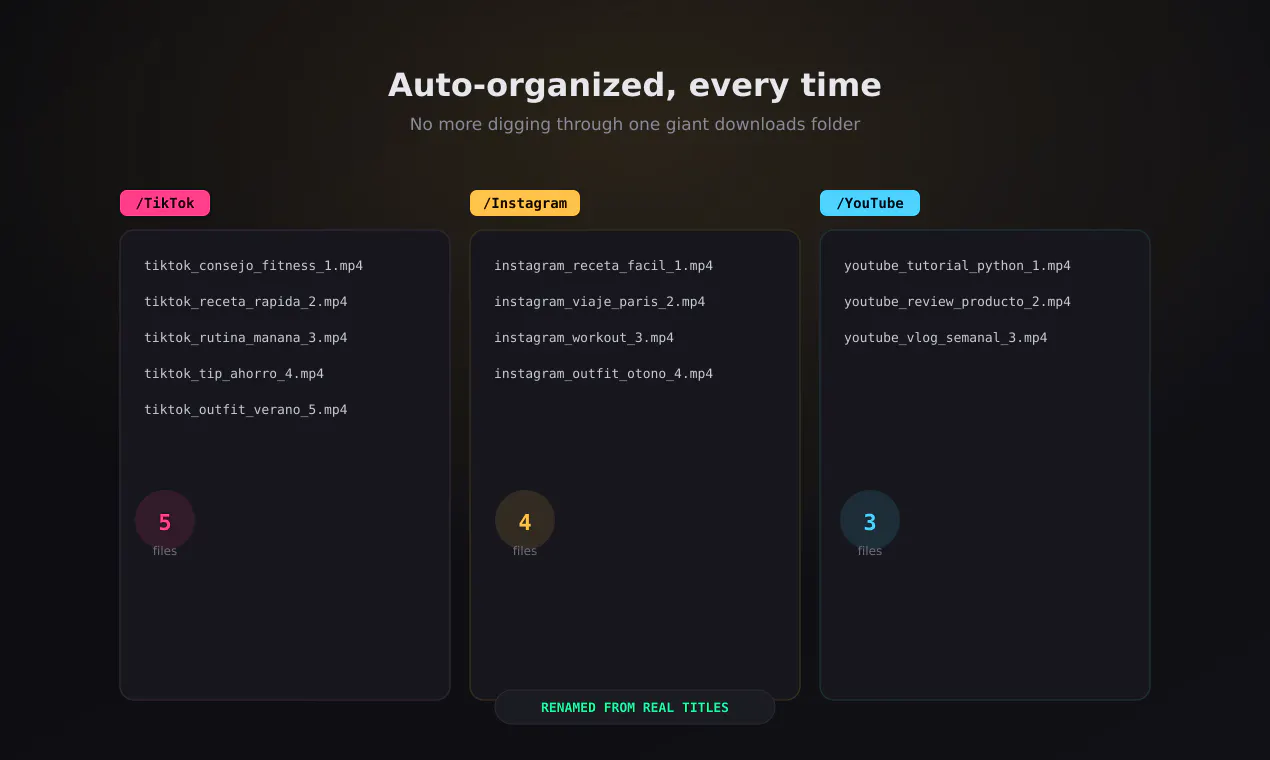Image resolution: width=1270 pixels, height=760 pixels.
Task: Click the Auto-organized, every time heading
Action: (x=635, y=85)
